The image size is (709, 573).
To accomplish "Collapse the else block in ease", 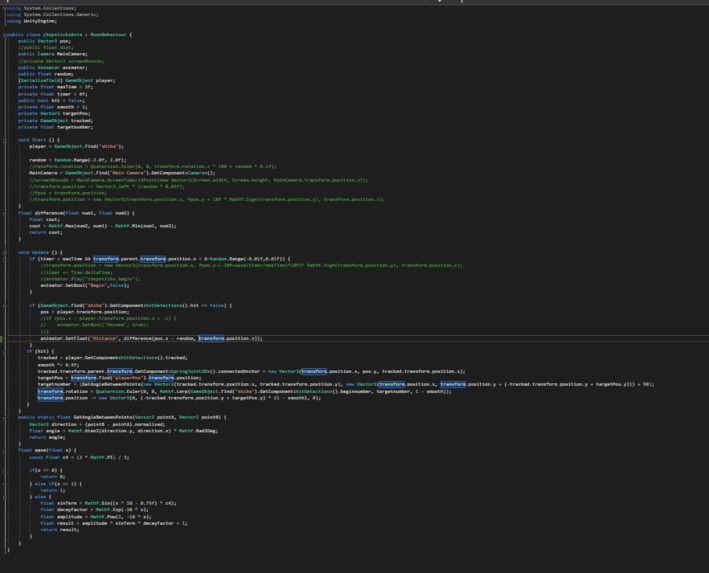I will 5,497.
